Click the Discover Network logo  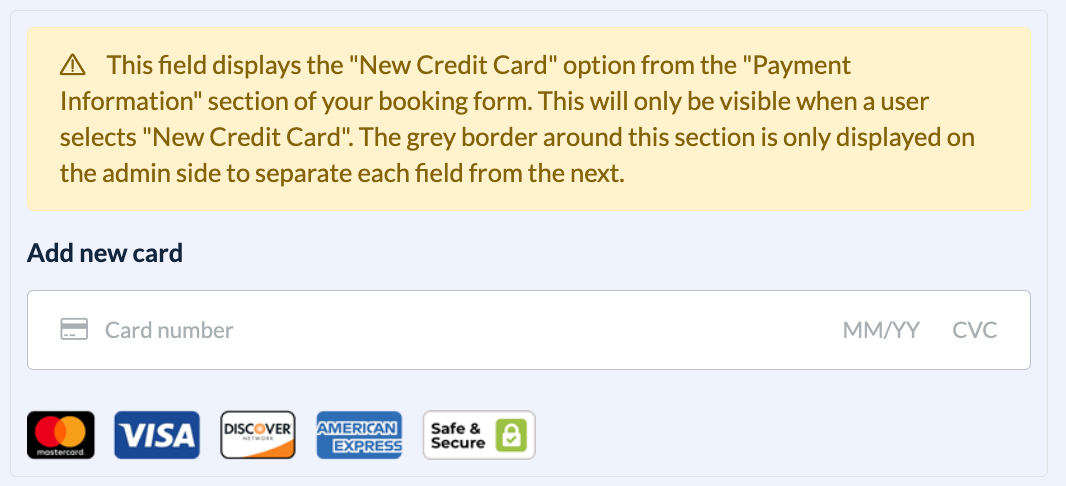[x=258, y=435]
